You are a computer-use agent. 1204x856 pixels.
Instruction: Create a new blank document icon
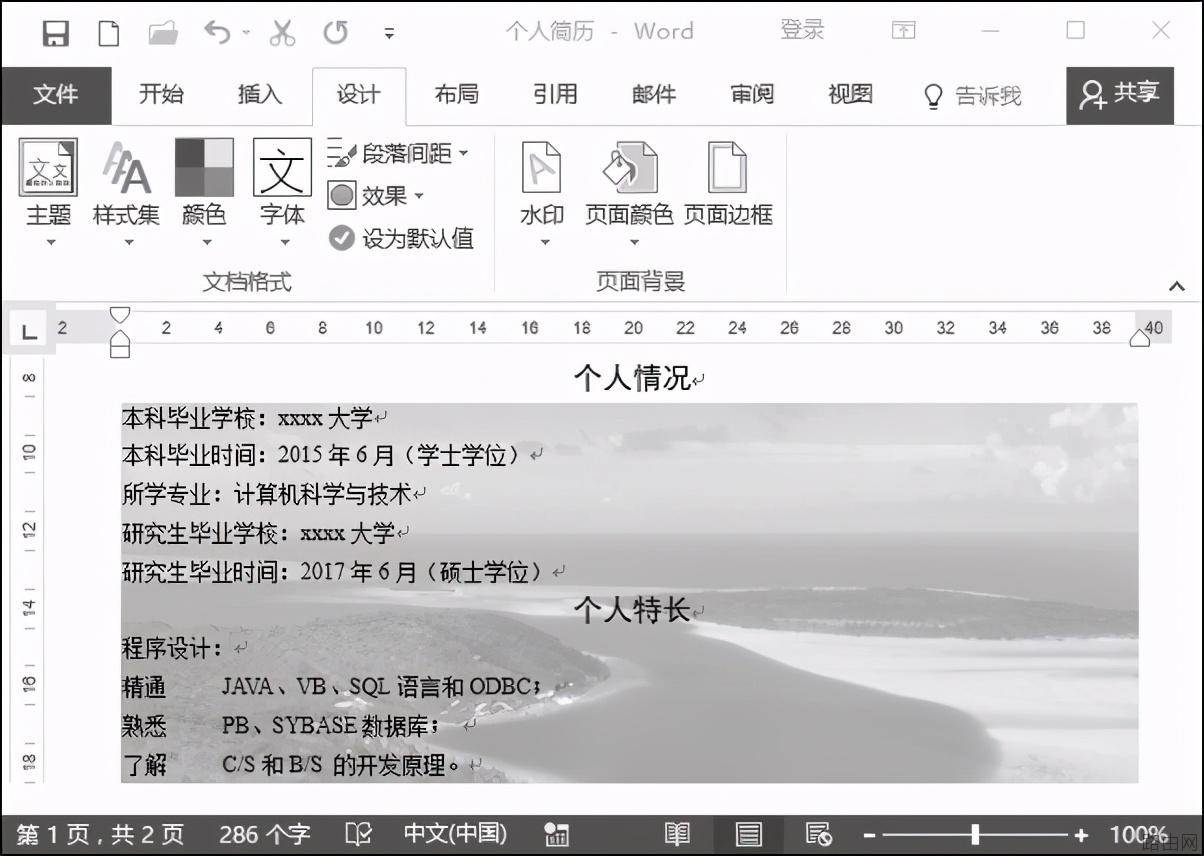point(108,33)
